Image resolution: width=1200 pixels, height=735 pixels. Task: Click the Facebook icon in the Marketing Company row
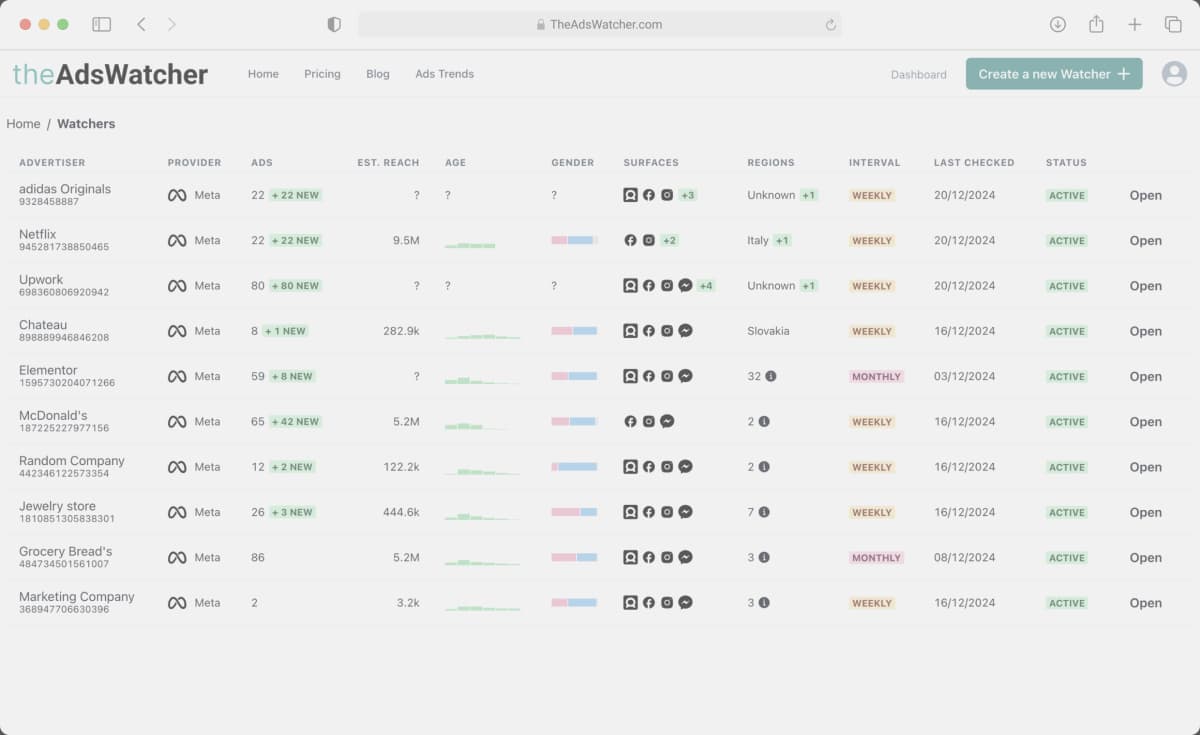[x=649, y=603]
